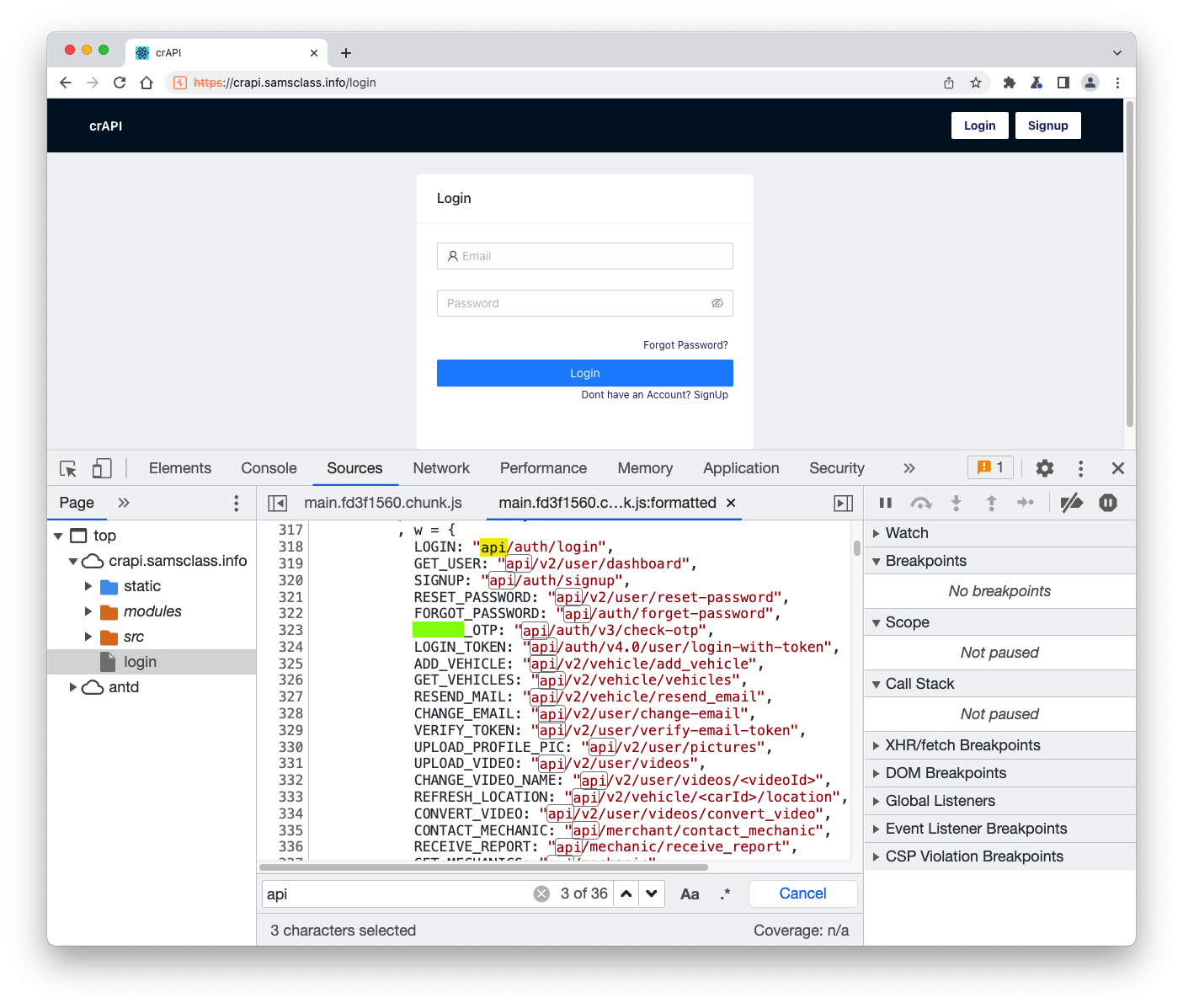Click the browser forward arrow
Viewport: 1183px width, 1008px height.
[x=93, y=83]
